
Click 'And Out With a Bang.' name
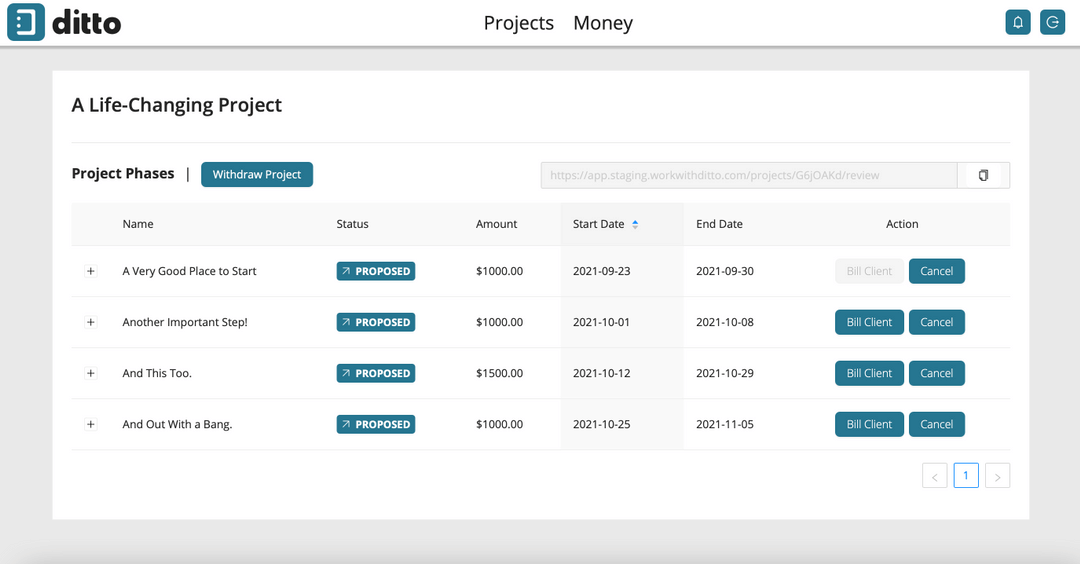[177, 424]
